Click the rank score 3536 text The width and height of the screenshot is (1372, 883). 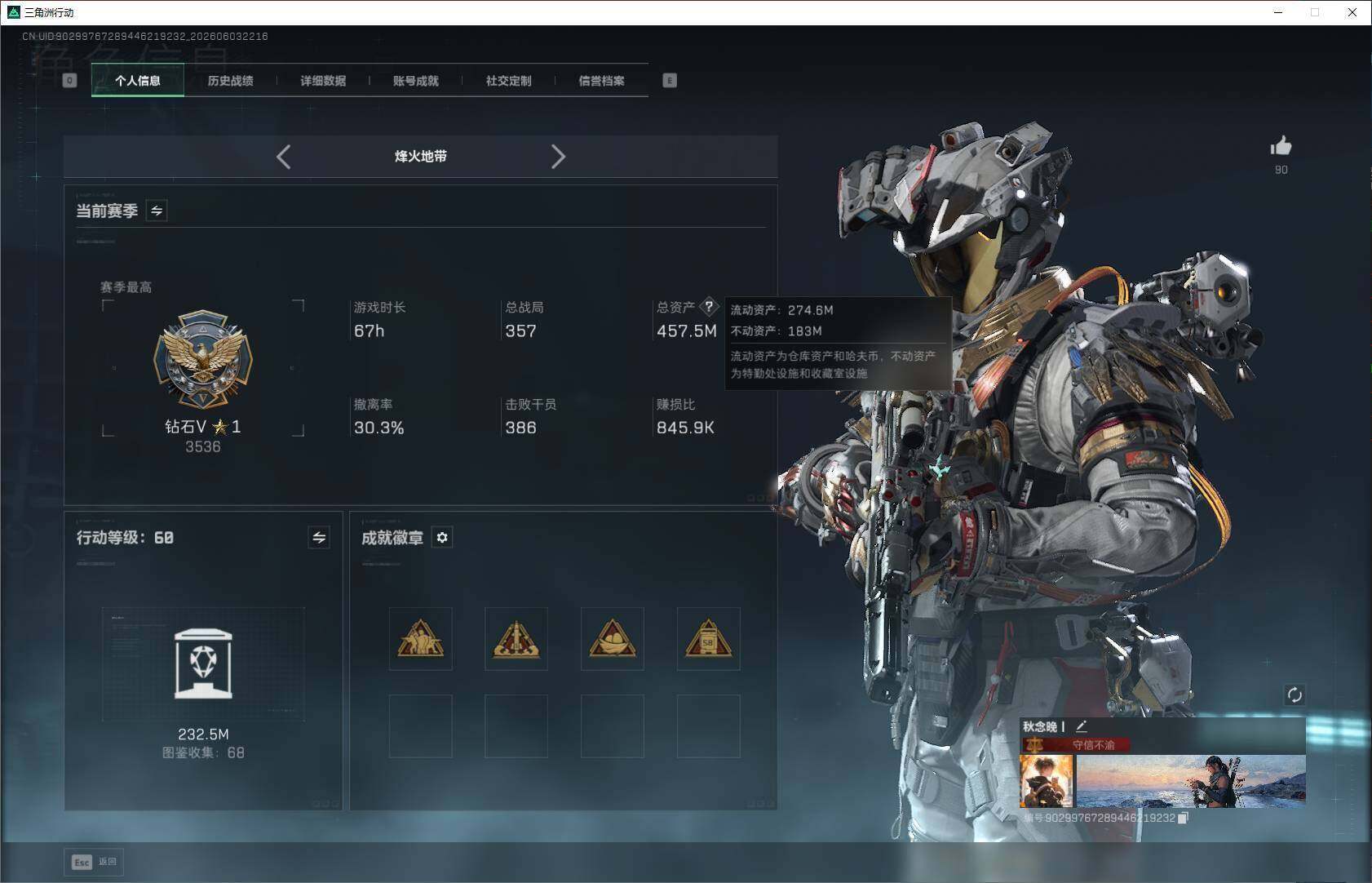[203, 446]
